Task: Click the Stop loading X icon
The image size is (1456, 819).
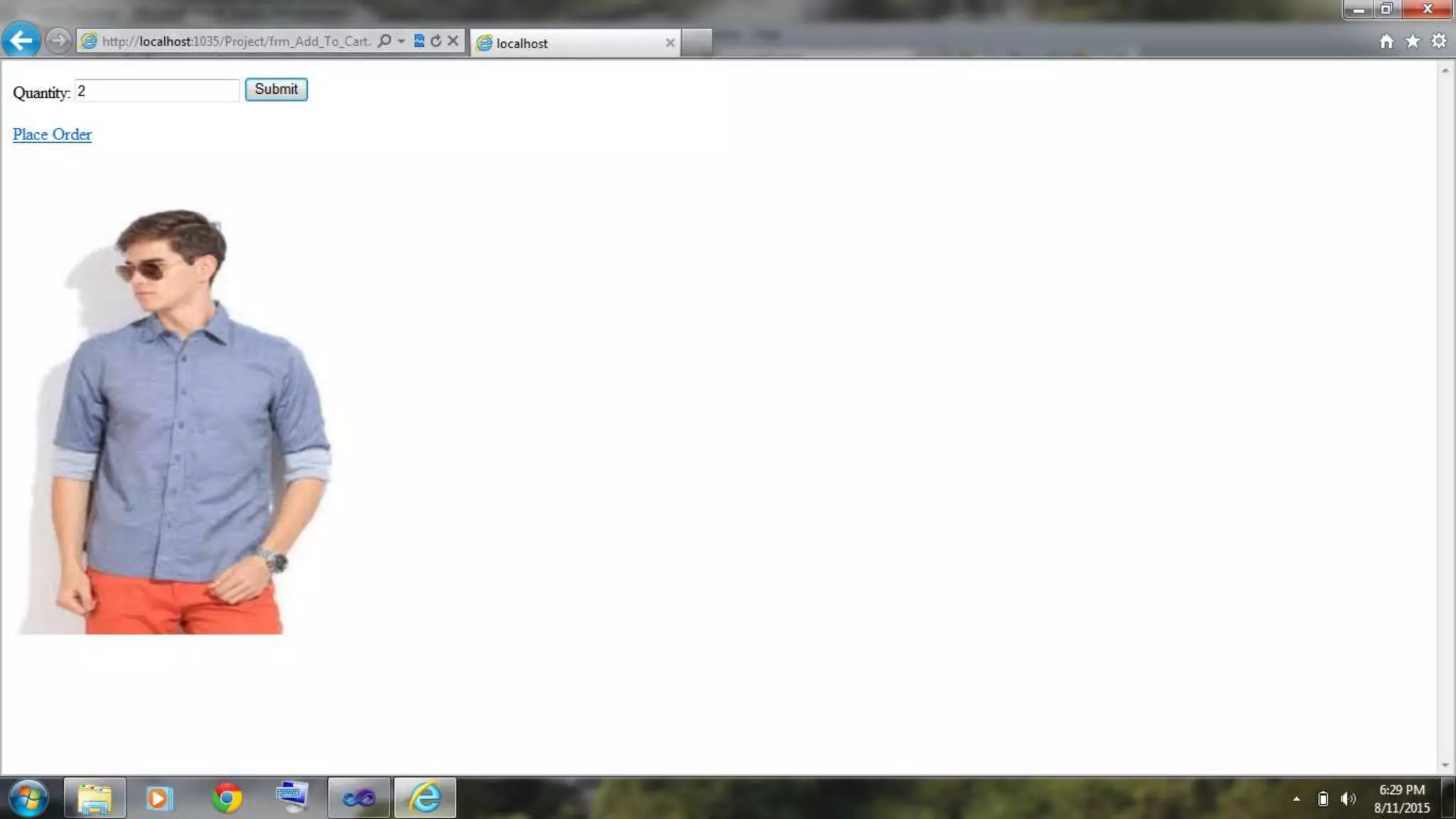Action: click(453, 41)
